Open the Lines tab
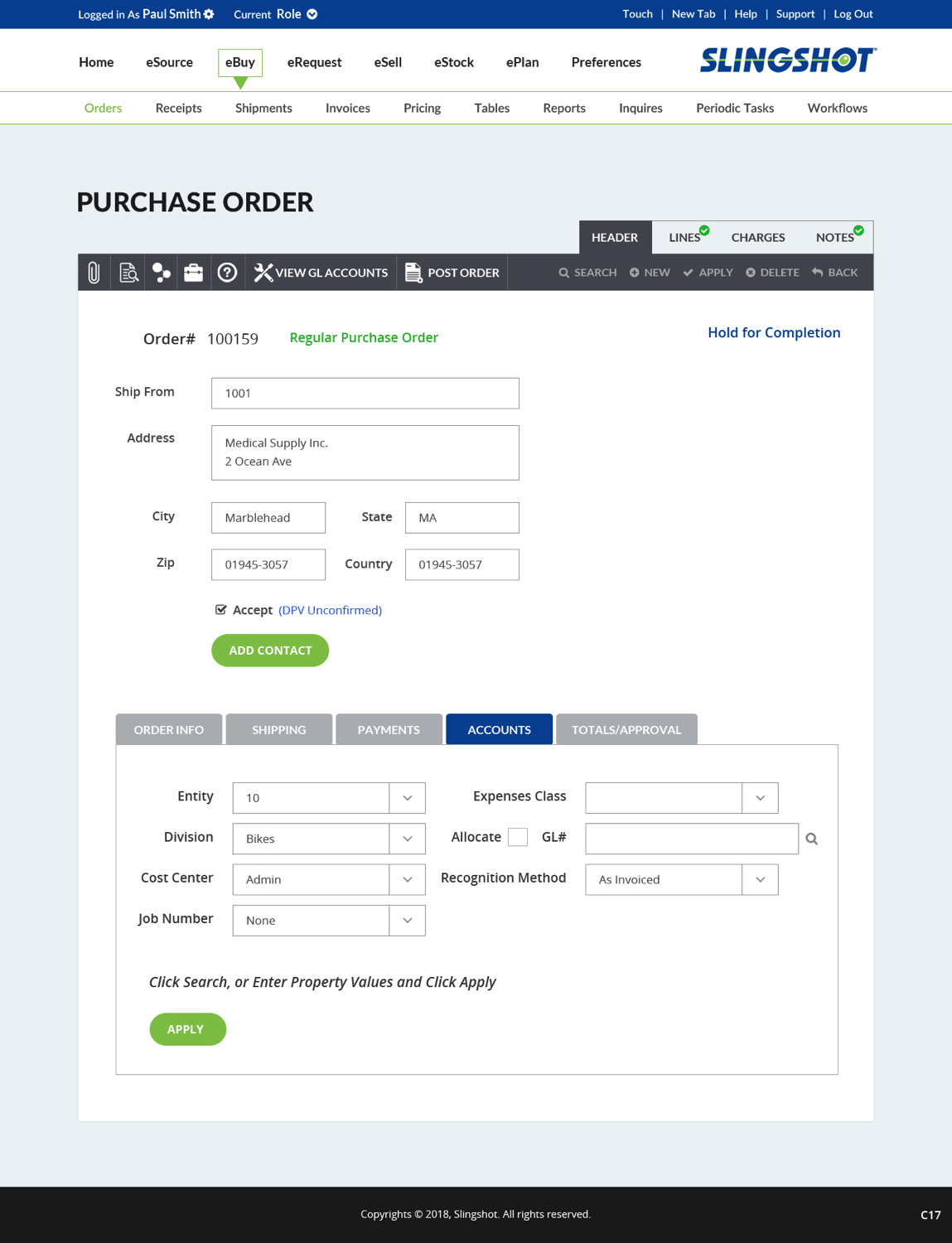952x1243 pixels. click(684, 238)
